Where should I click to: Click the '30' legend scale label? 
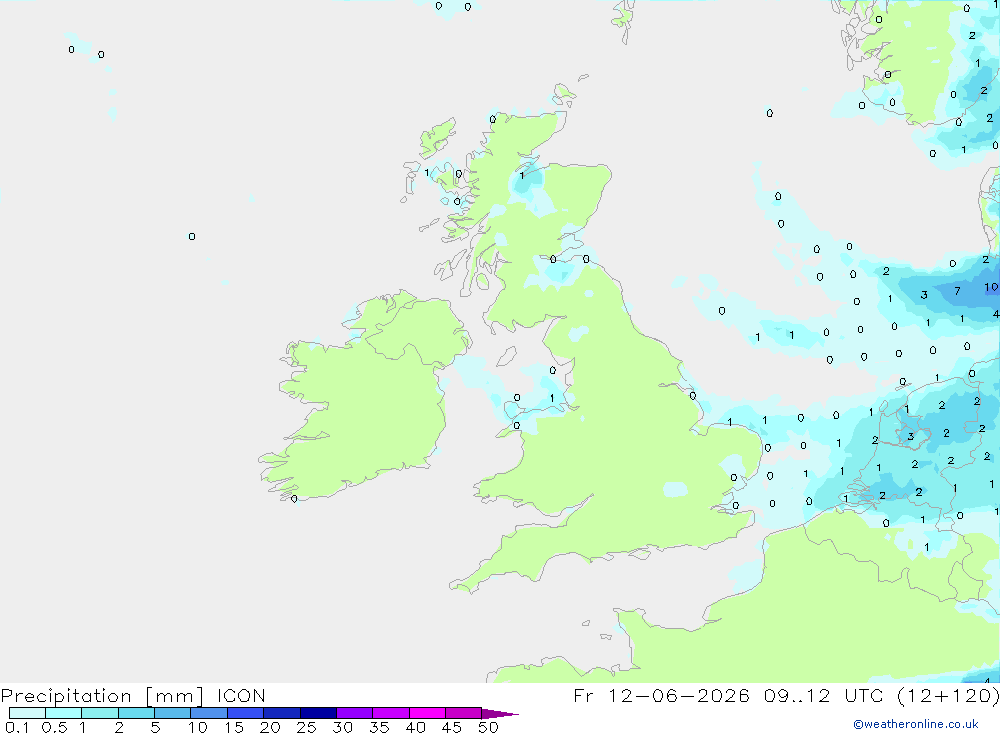[x=342, y=727]
